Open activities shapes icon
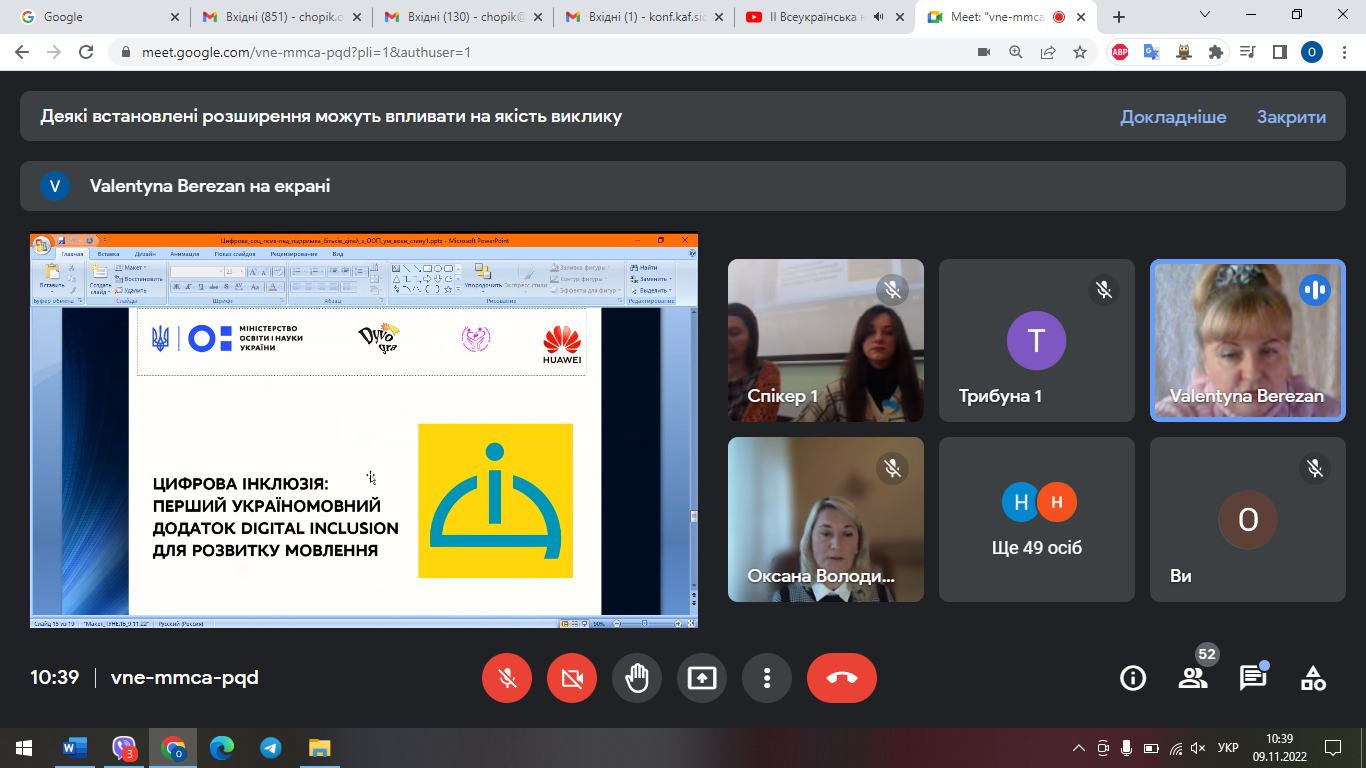1366x768 pixels. click(1313, 678)
